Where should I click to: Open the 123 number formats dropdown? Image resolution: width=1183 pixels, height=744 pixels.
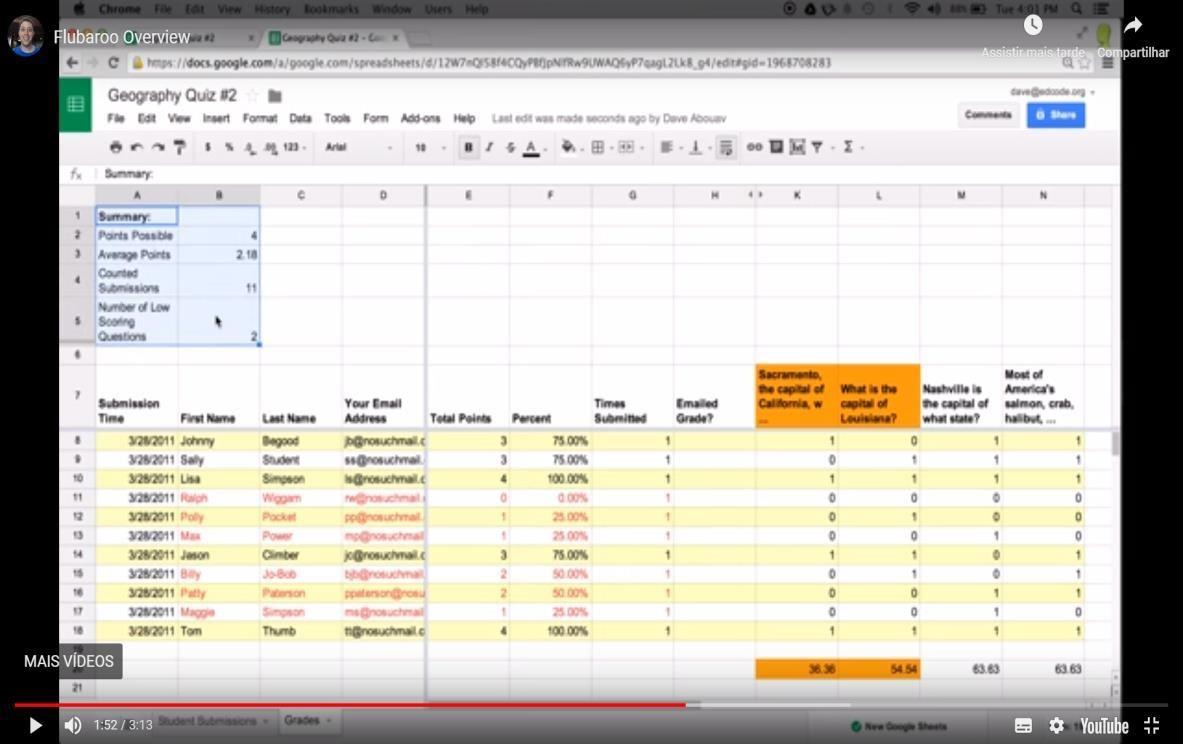[294, 147]
